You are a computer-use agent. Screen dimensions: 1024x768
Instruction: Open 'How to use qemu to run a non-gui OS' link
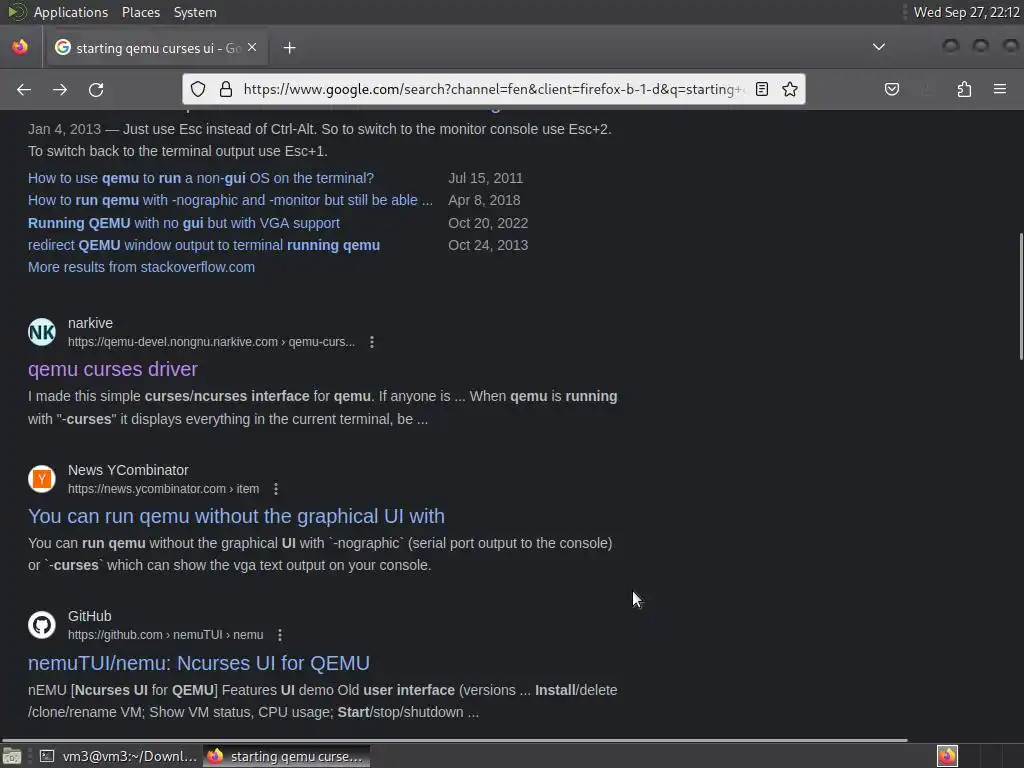[200, 178]
